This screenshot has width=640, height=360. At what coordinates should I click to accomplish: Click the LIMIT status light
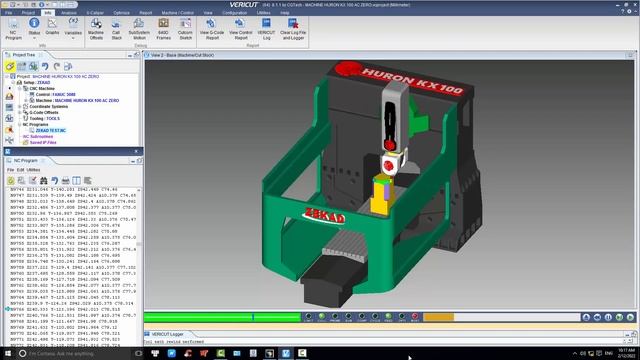(x=308, y=317)
